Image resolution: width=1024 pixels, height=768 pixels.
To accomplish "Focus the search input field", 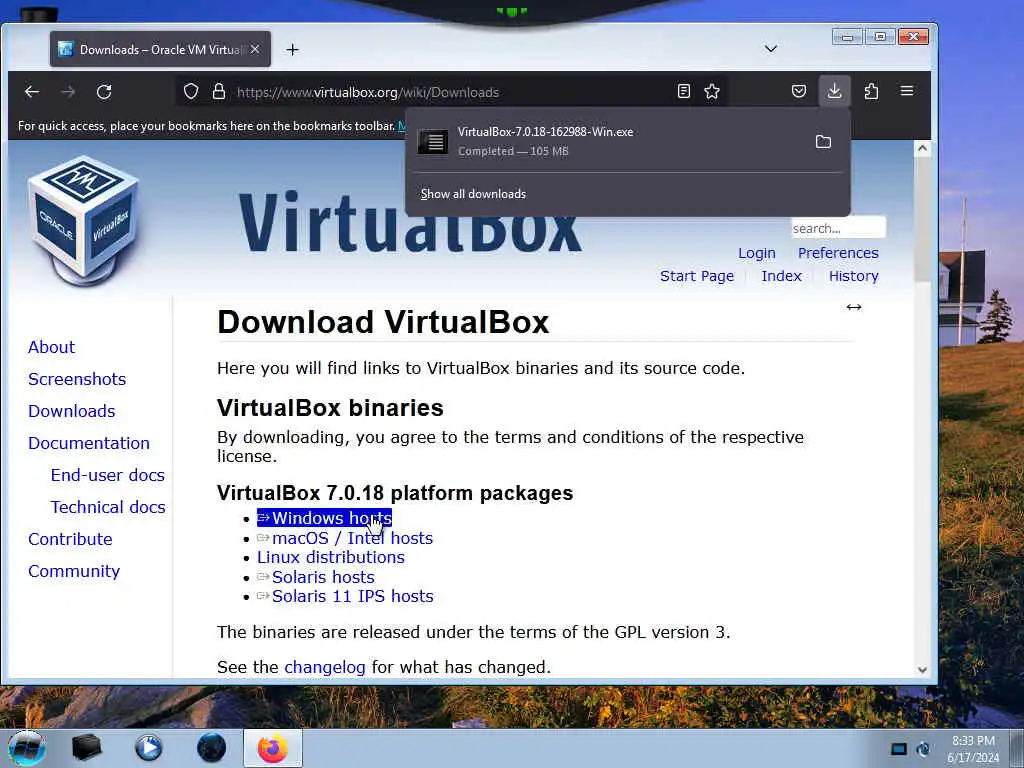I will click(839, 228).
